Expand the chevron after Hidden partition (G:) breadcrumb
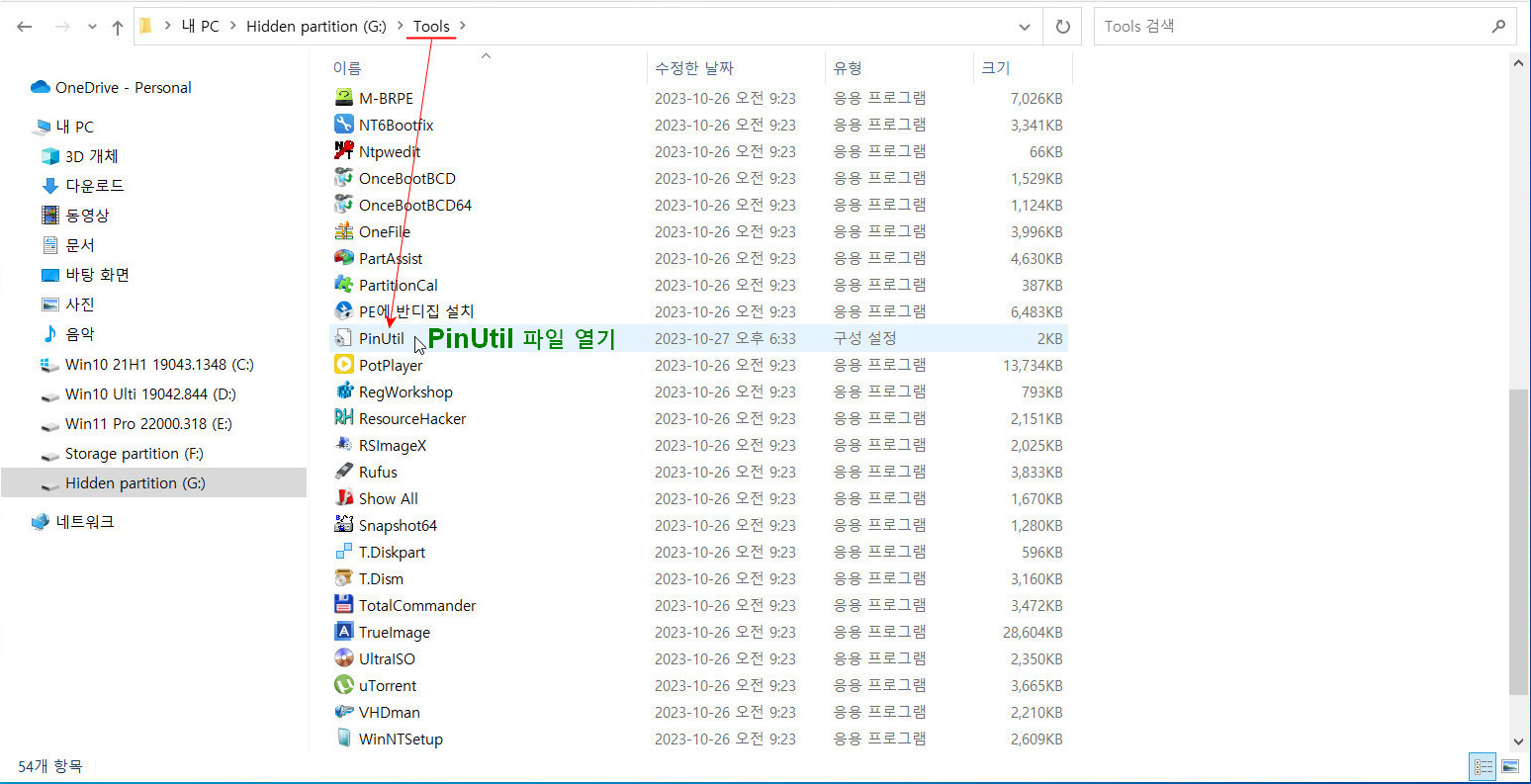Image resolution: width=1531 pixels, height=784 pixels. 400,27
